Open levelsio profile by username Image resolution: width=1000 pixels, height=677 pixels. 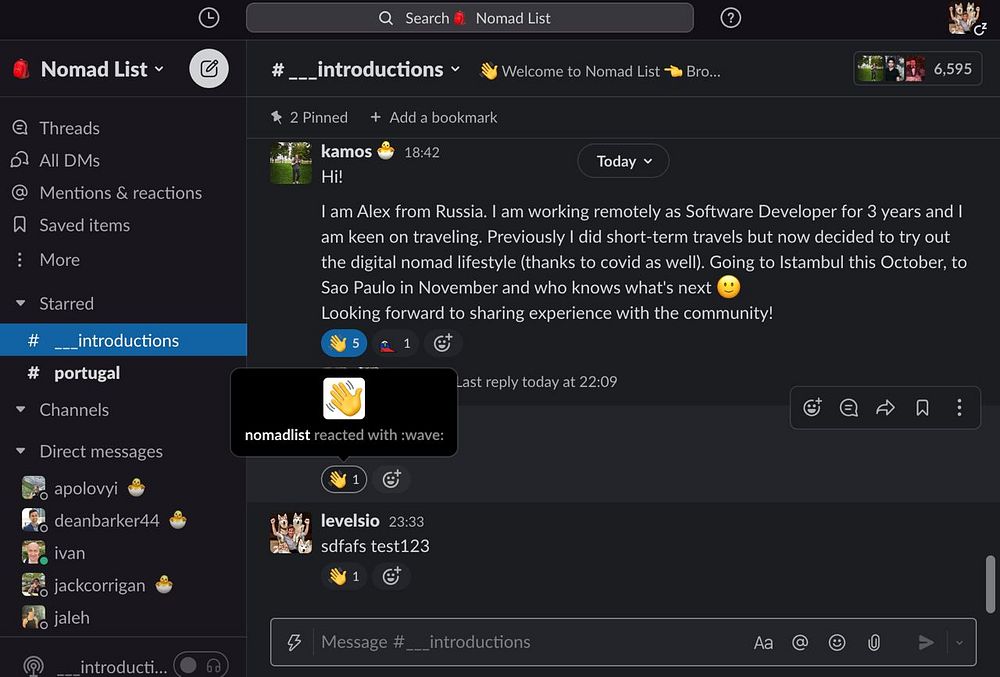click(x=350, y=521)
